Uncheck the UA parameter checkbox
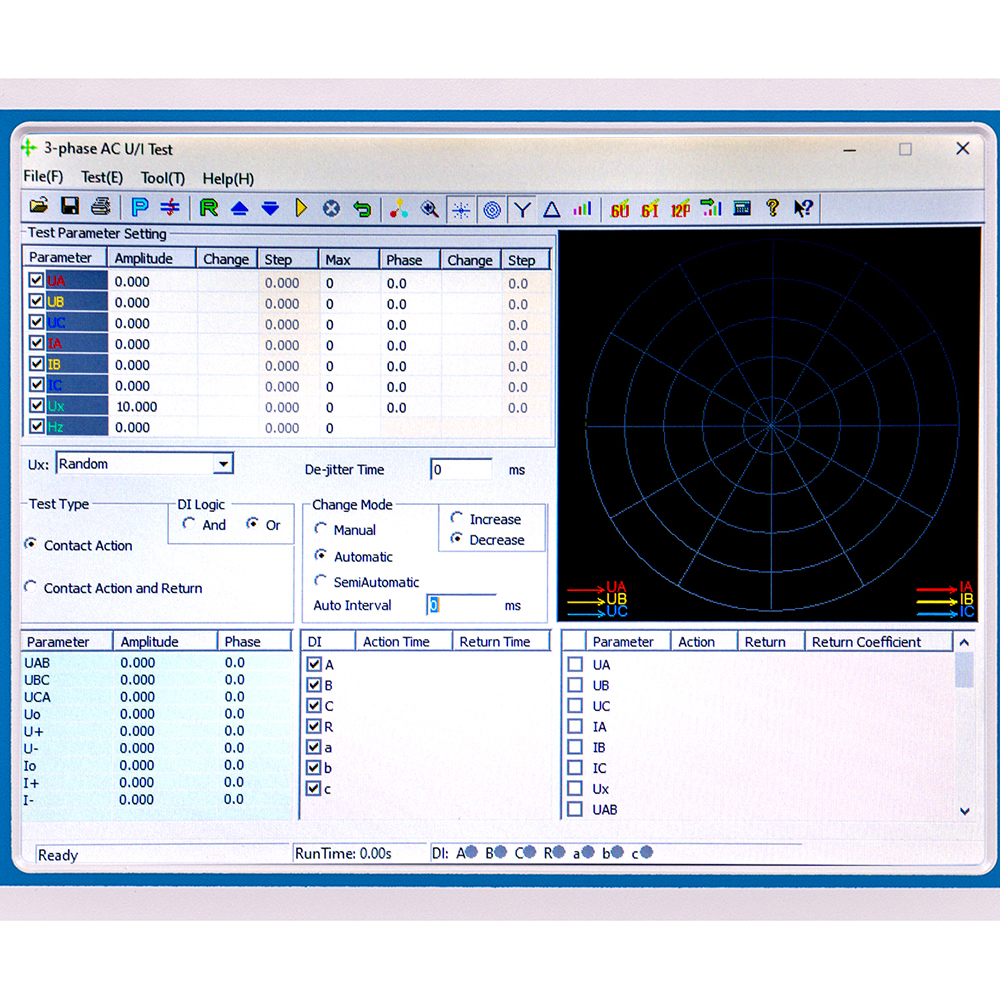The width and height of the screenshot is (1000, 1000). pos(36,281)
